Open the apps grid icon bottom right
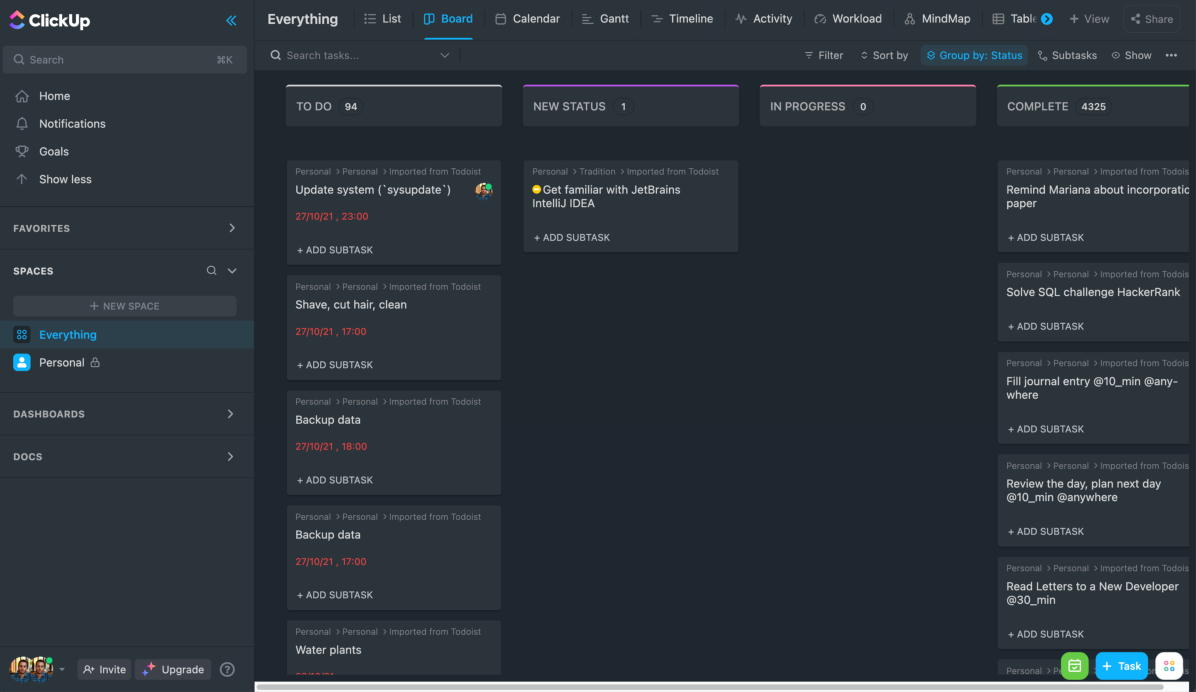This screenshot has width=1196, height=692. pyautogui.click(x=1169, y=666)
